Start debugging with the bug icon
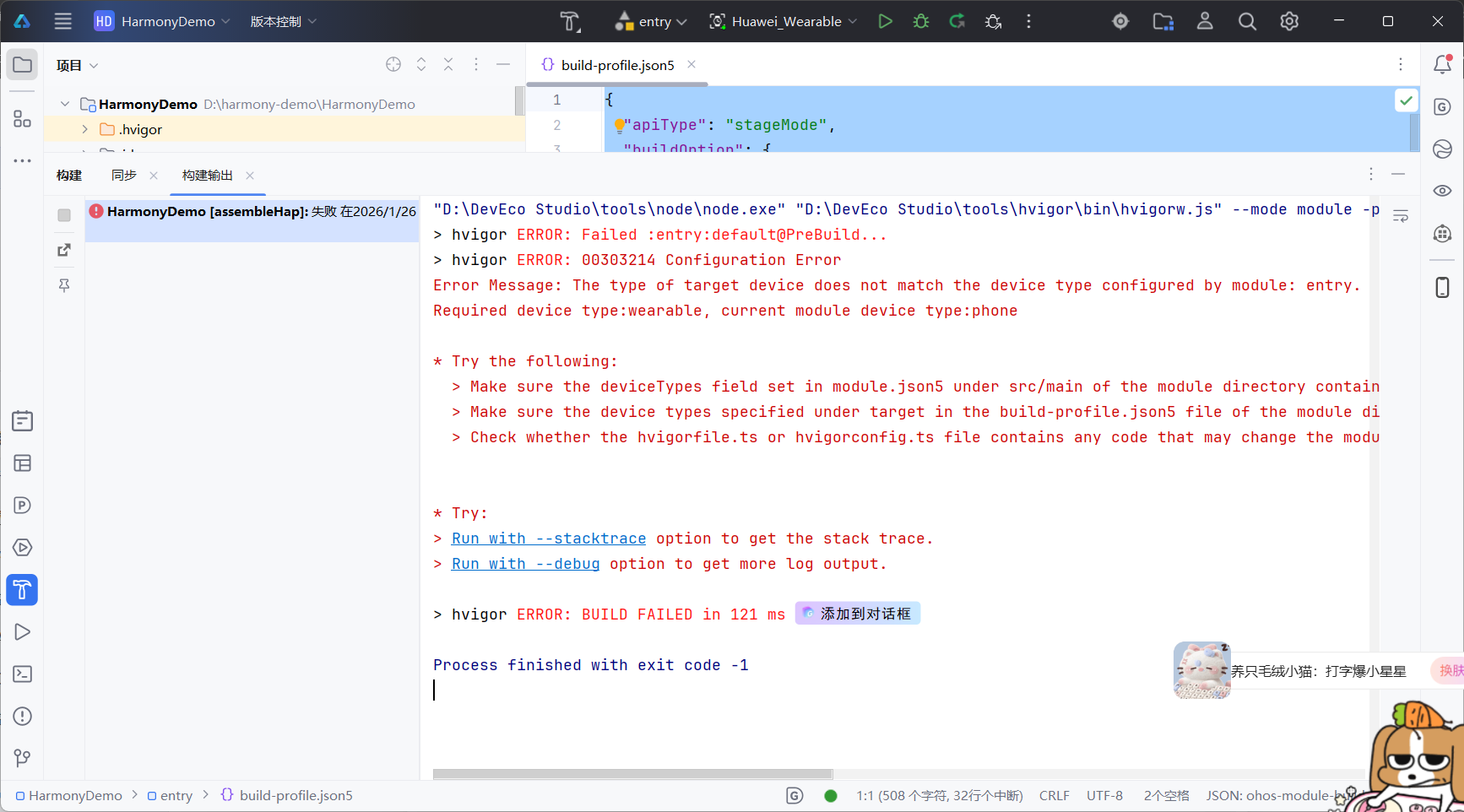The width and height of the screenshot is (1464, 812). click(921, 21)
